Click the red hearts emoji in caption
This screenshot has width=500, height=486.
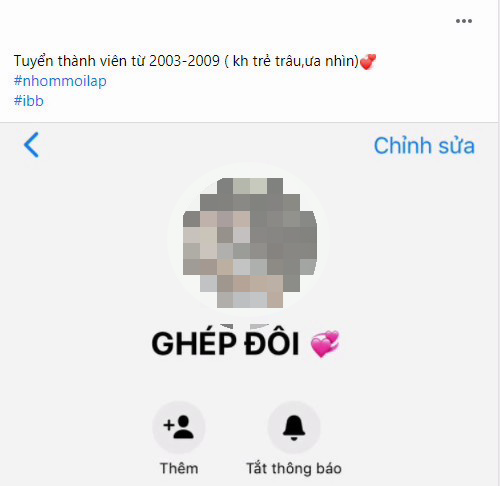(x=368, y=62)
